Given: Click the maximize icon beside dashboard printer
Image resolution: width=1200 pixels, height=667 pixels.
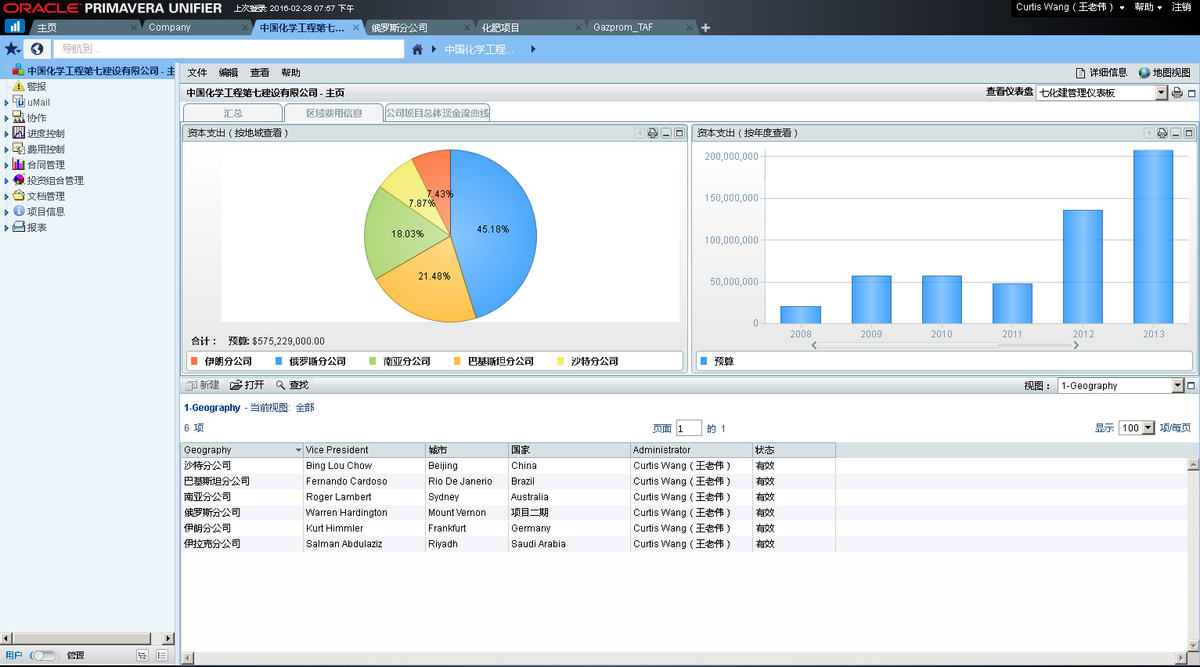Looking at the screenshot, I should click(x=1191, y=93).
